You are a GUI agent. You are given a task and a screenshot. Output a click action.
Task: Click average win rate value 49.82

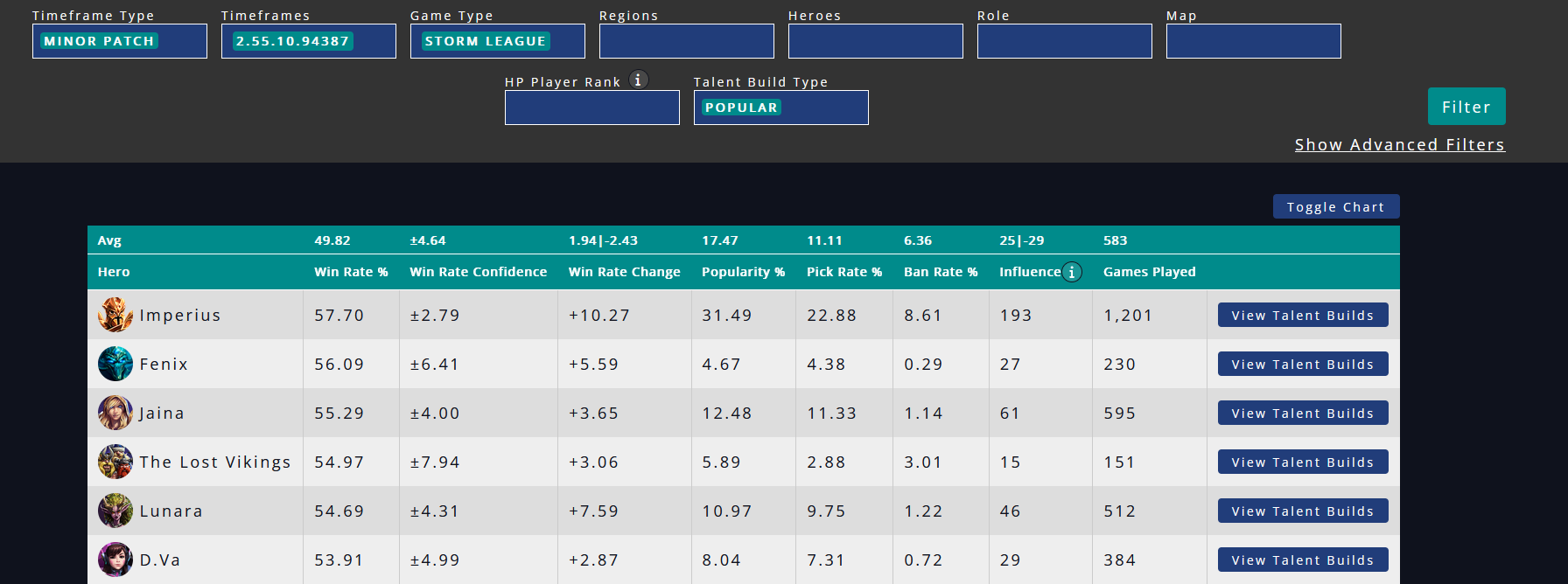[x=332, y=240]
